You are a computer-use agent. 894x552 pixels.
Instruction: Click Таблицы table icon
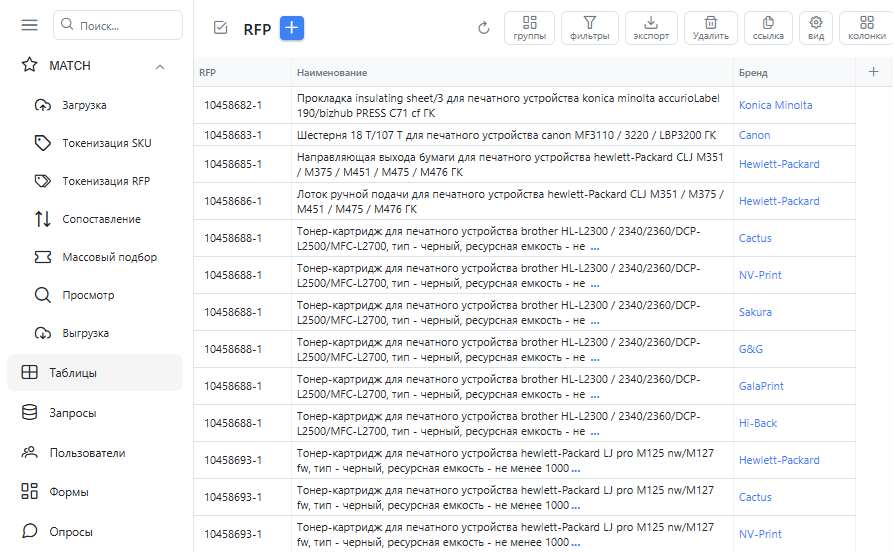29,372
